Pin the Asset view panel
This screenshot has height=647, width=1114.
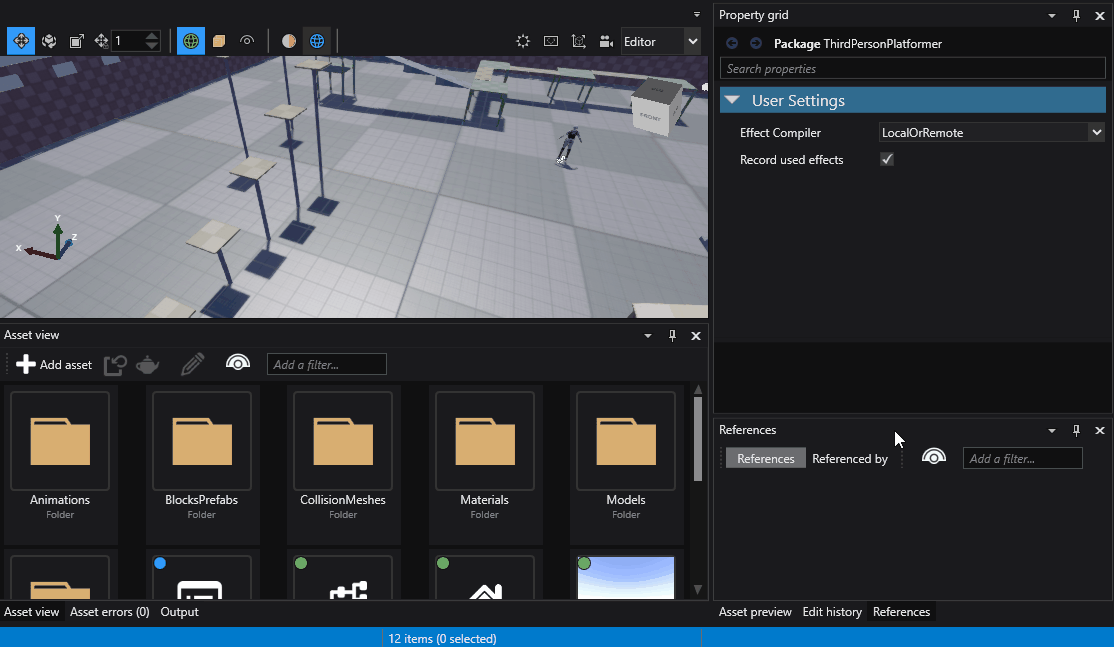[x=672, y=335]
